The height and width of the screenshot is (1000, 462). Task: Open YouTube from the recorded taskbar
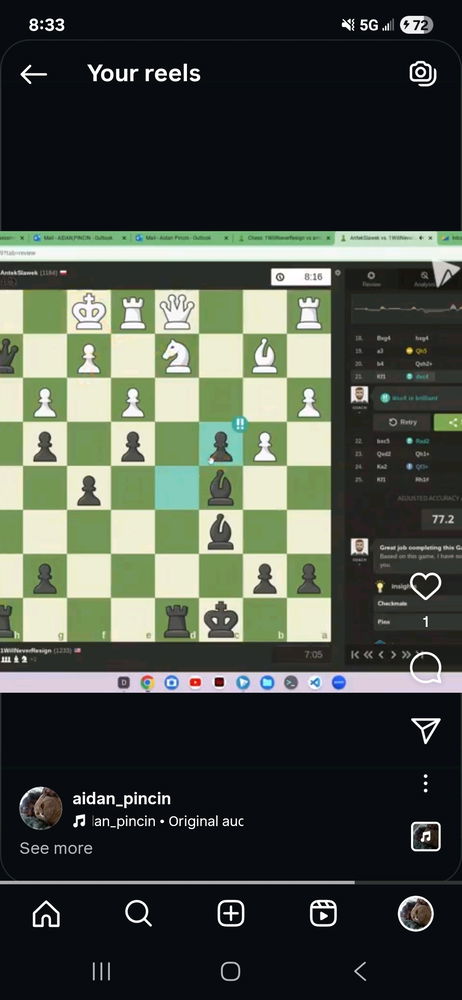(x=195, y=682)
